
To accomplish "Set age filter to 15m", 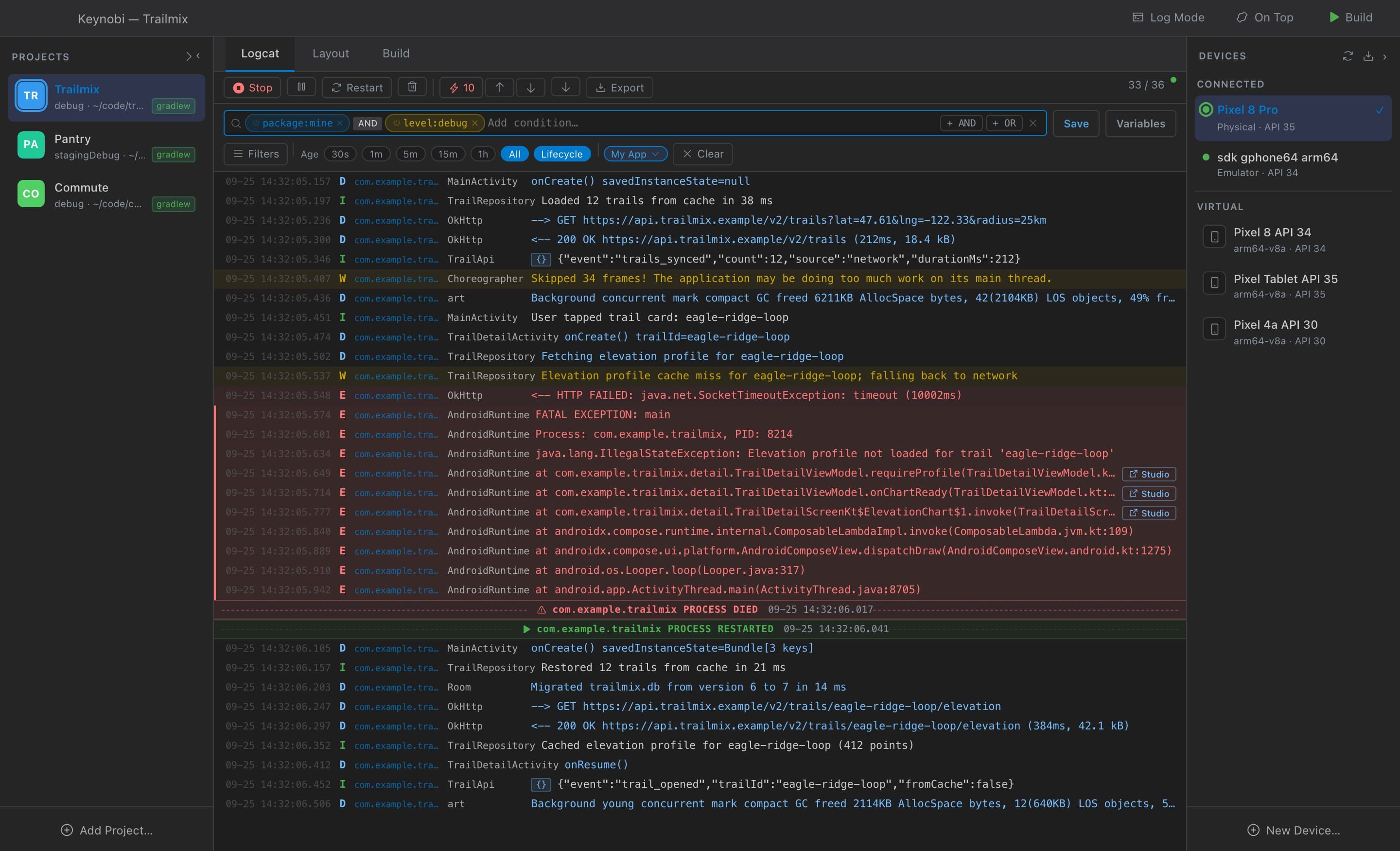I will click(447, 154).
